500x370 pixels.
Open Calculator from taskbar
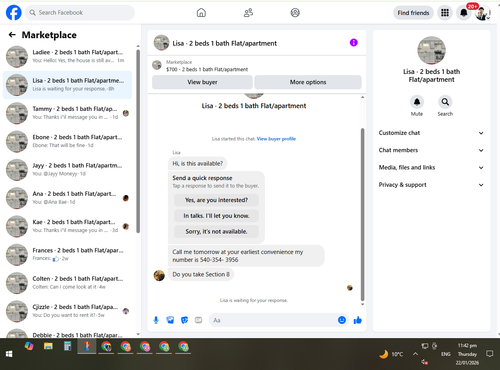tap(68, 347)
